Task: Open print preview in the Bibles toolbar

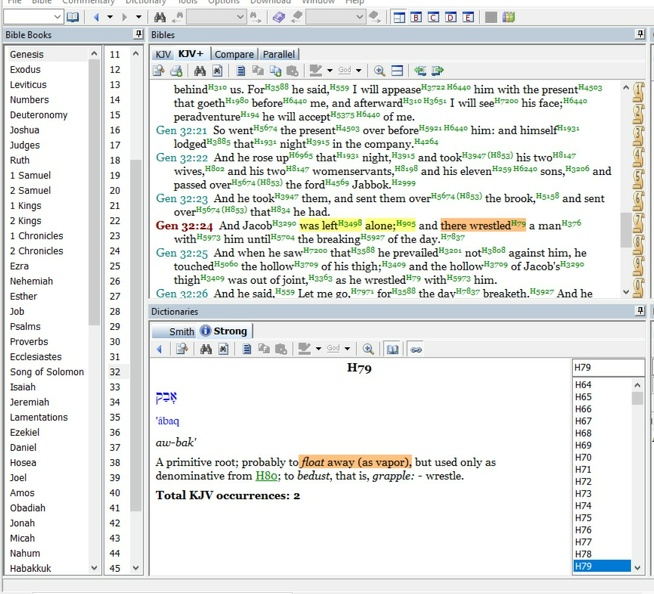Action: (158, 70)
